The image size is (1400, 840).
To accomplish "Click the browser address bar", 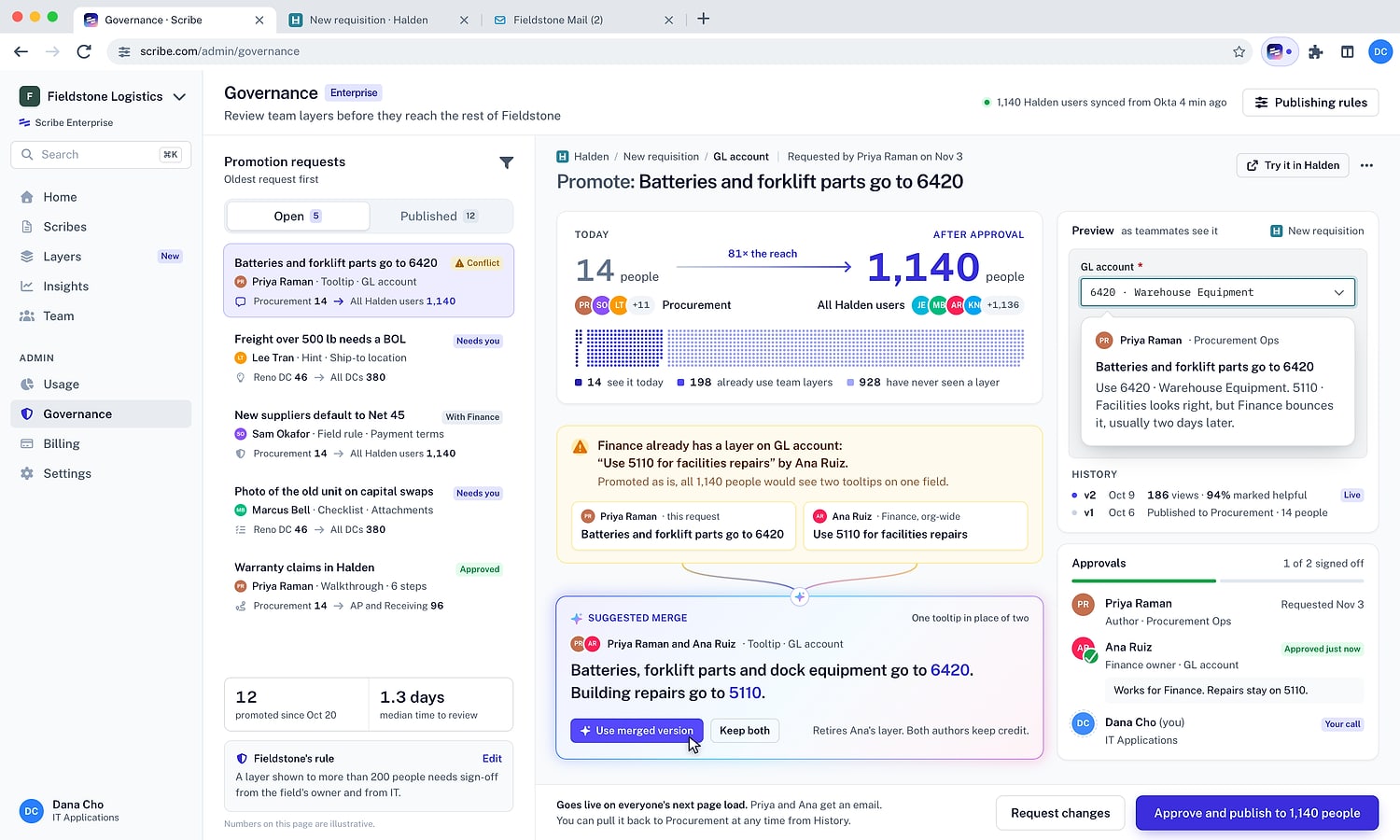I will click(681, 51).
